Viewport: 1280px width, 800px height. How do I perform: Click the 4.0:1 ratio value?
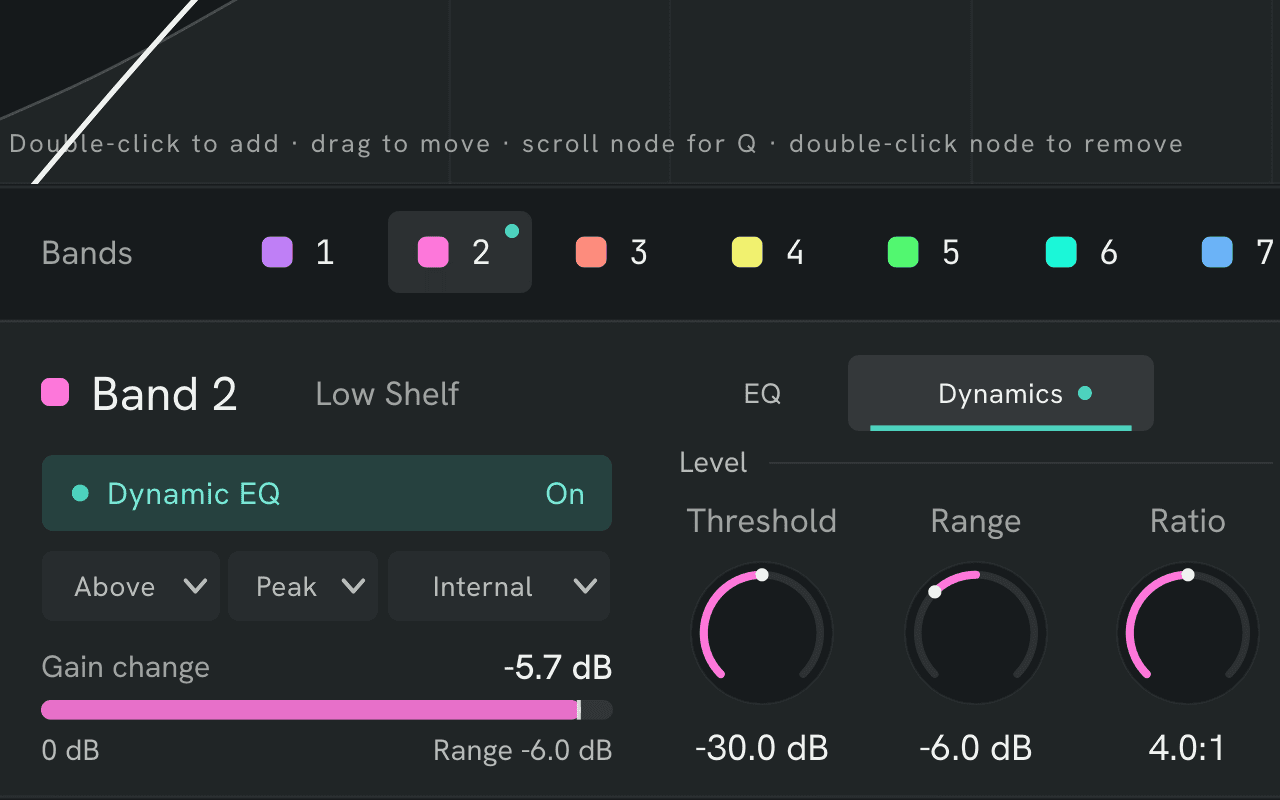pyautogui.click(x=1188, y=748)
